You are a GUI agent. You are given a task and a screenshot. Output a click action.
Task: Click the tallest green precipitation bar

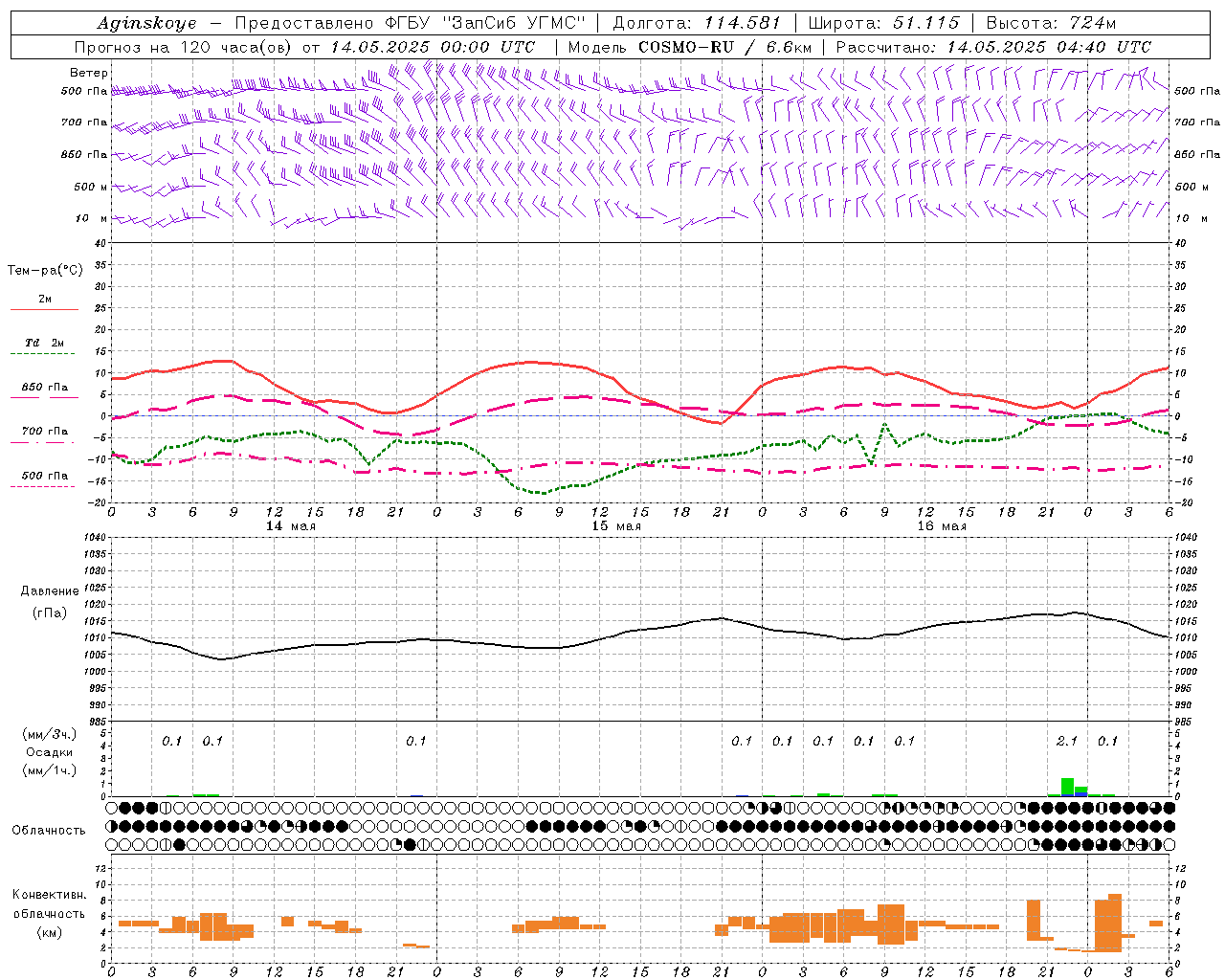coord(1067,787)
